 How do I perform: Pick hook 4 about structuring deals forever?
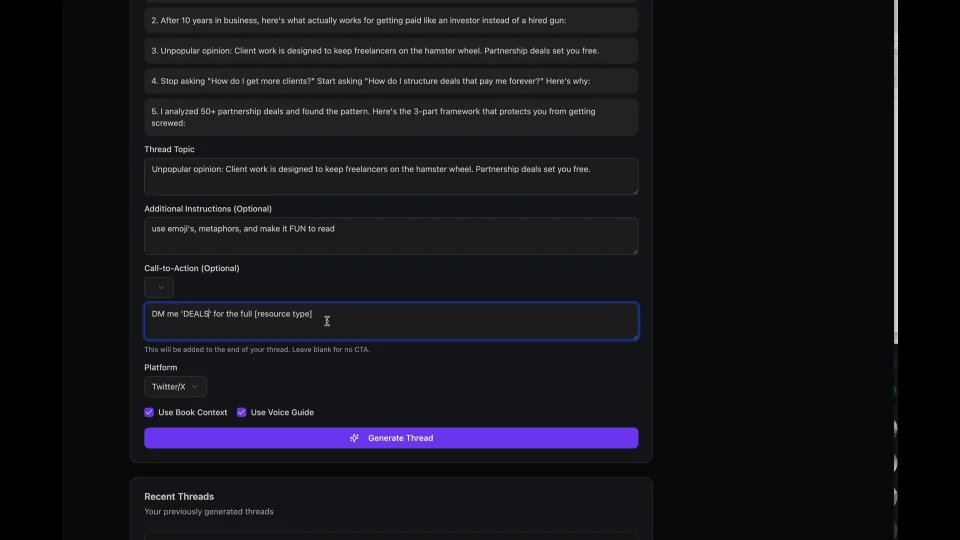(390, 80)
